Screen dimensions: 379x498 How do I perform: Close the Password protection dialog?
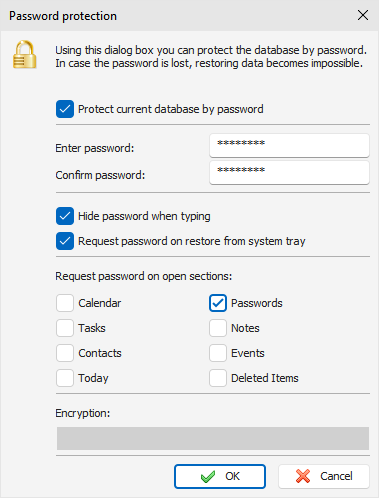click(x=363, y=15)
